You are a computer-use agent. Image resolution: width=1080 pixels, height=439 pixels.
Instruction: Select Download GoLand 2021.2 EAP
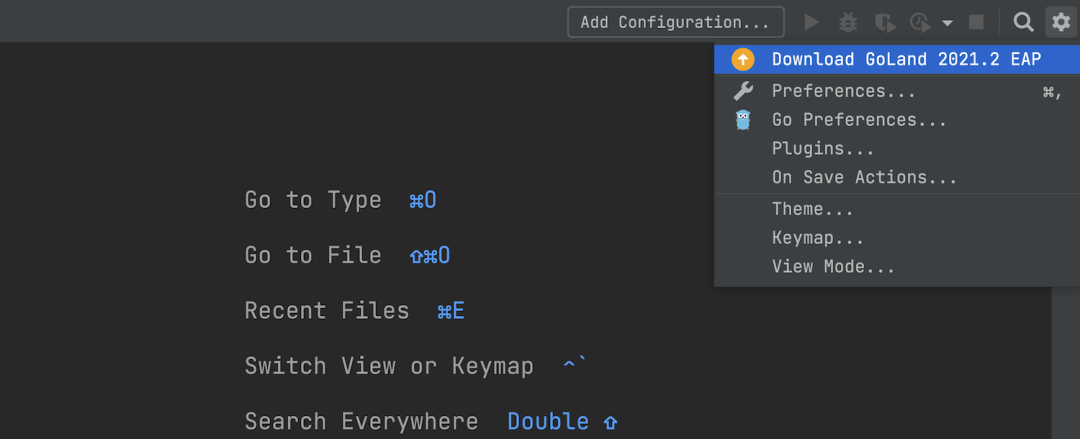pos(906,60)
